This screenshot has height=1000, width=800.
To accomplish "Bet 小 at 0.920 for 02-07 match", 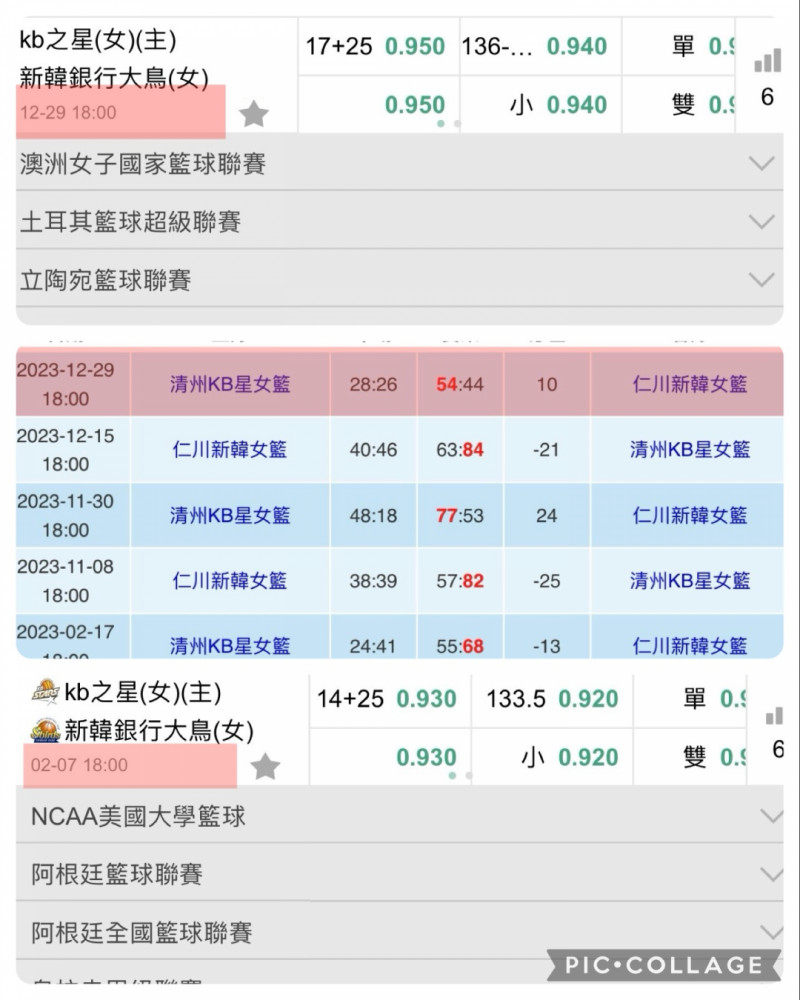I will pos(552,757).
